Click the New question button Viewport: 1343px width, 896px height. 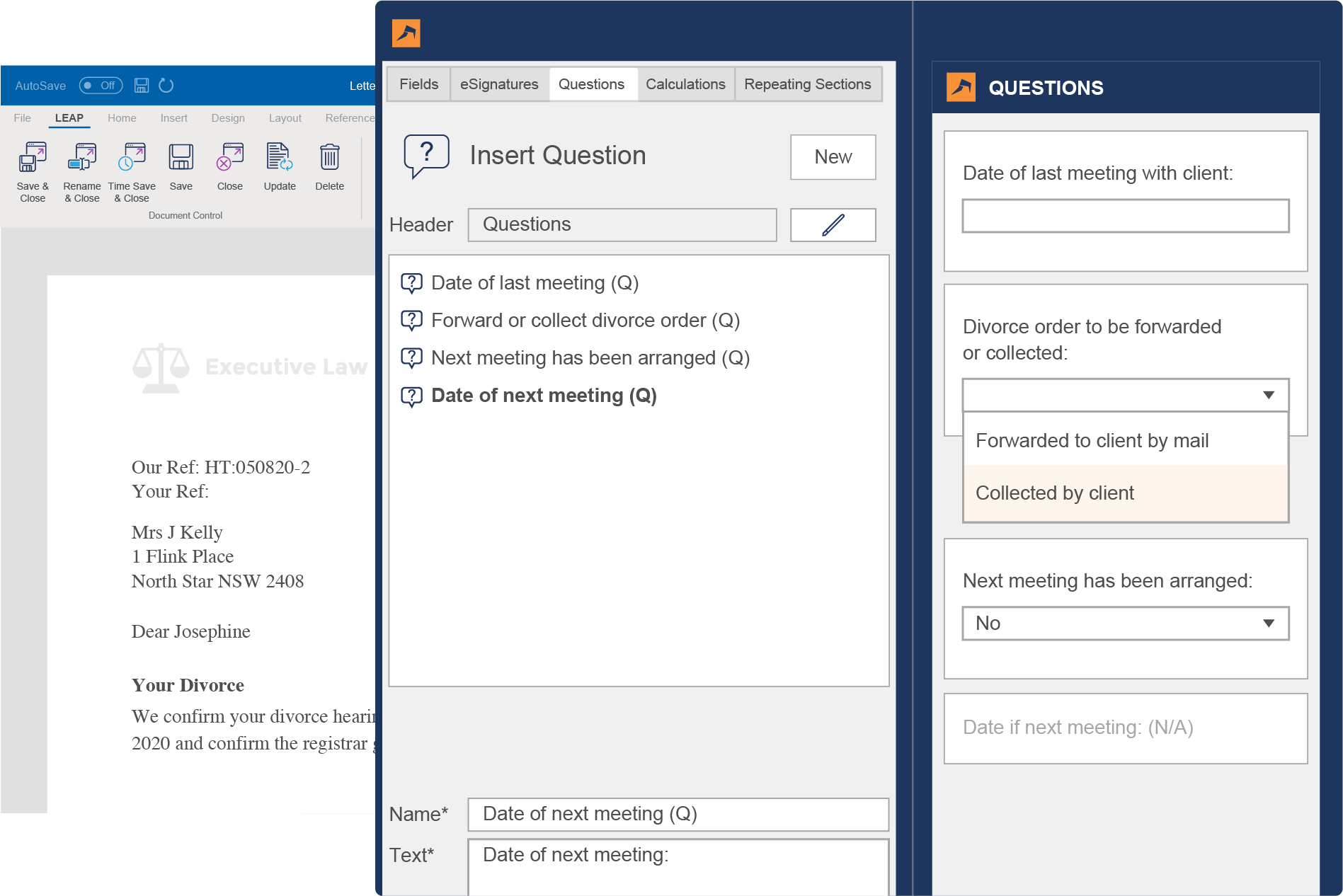[833, 157]
